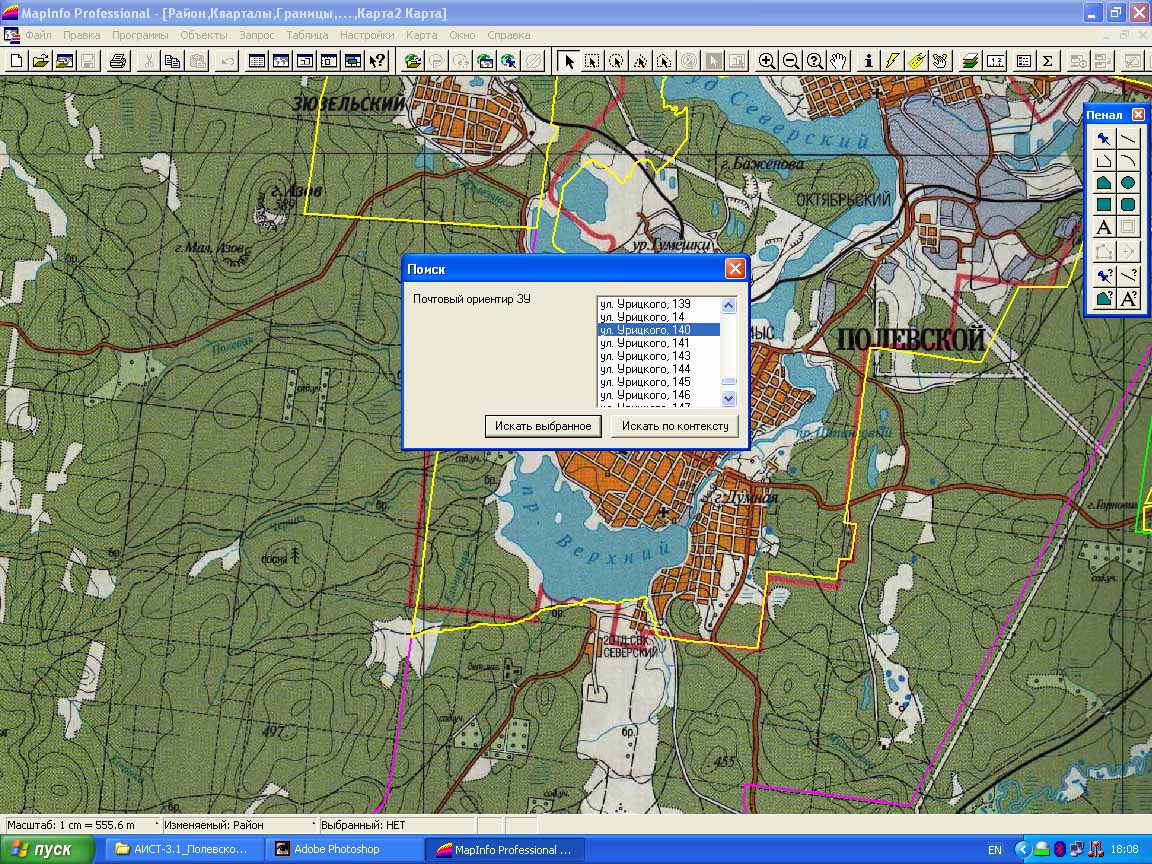Close the Поиск dialog
The width and height of the screenshot is (1152, 864).
click(735, 269)
